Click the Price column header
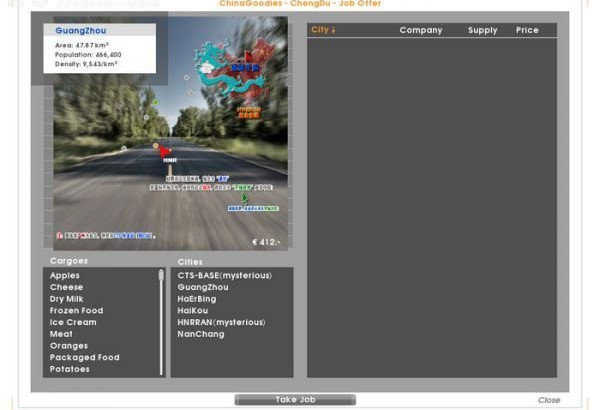The width and height of the screenshot is (599, 410). click(x=527, y=30)
